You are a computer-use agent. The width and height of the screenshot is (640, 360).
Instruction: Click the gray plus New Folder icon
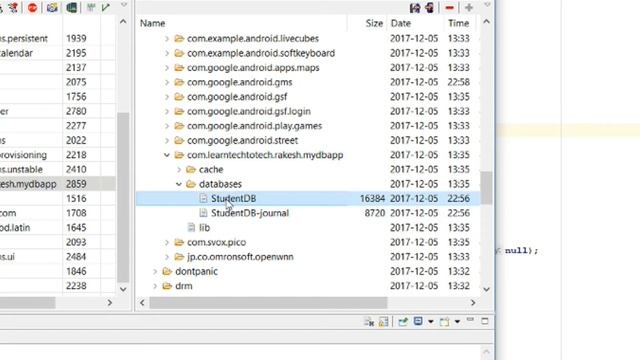469,8
